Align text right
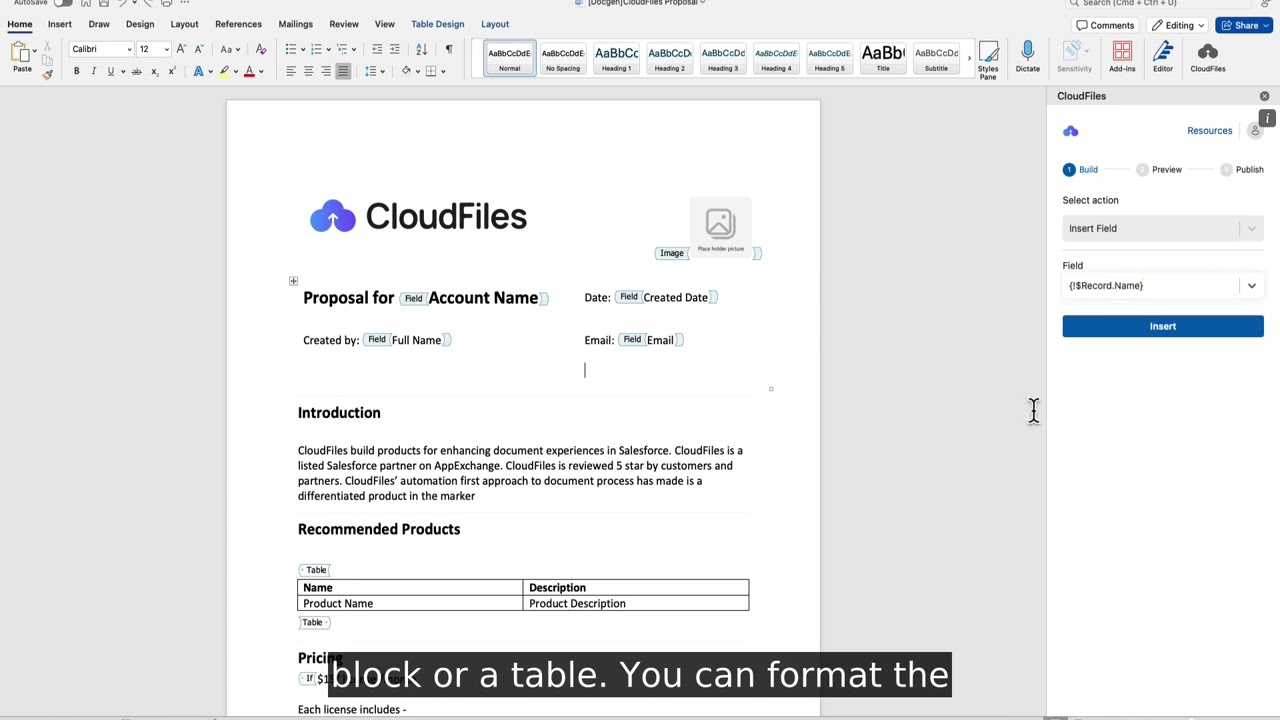The image size is (1280, 720). click(x=326, y=71)
